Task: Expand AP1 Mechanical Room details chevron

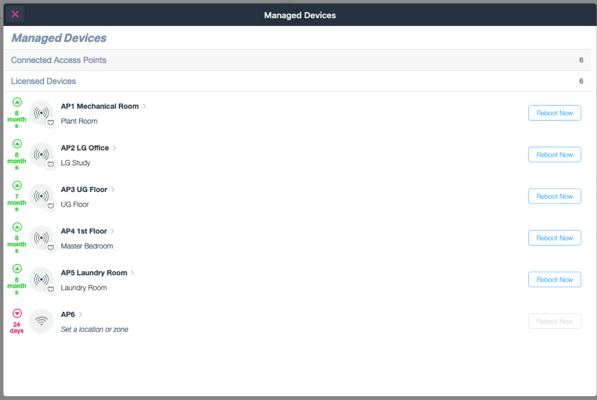Action: pyautogui.click(x=144, y=106)
